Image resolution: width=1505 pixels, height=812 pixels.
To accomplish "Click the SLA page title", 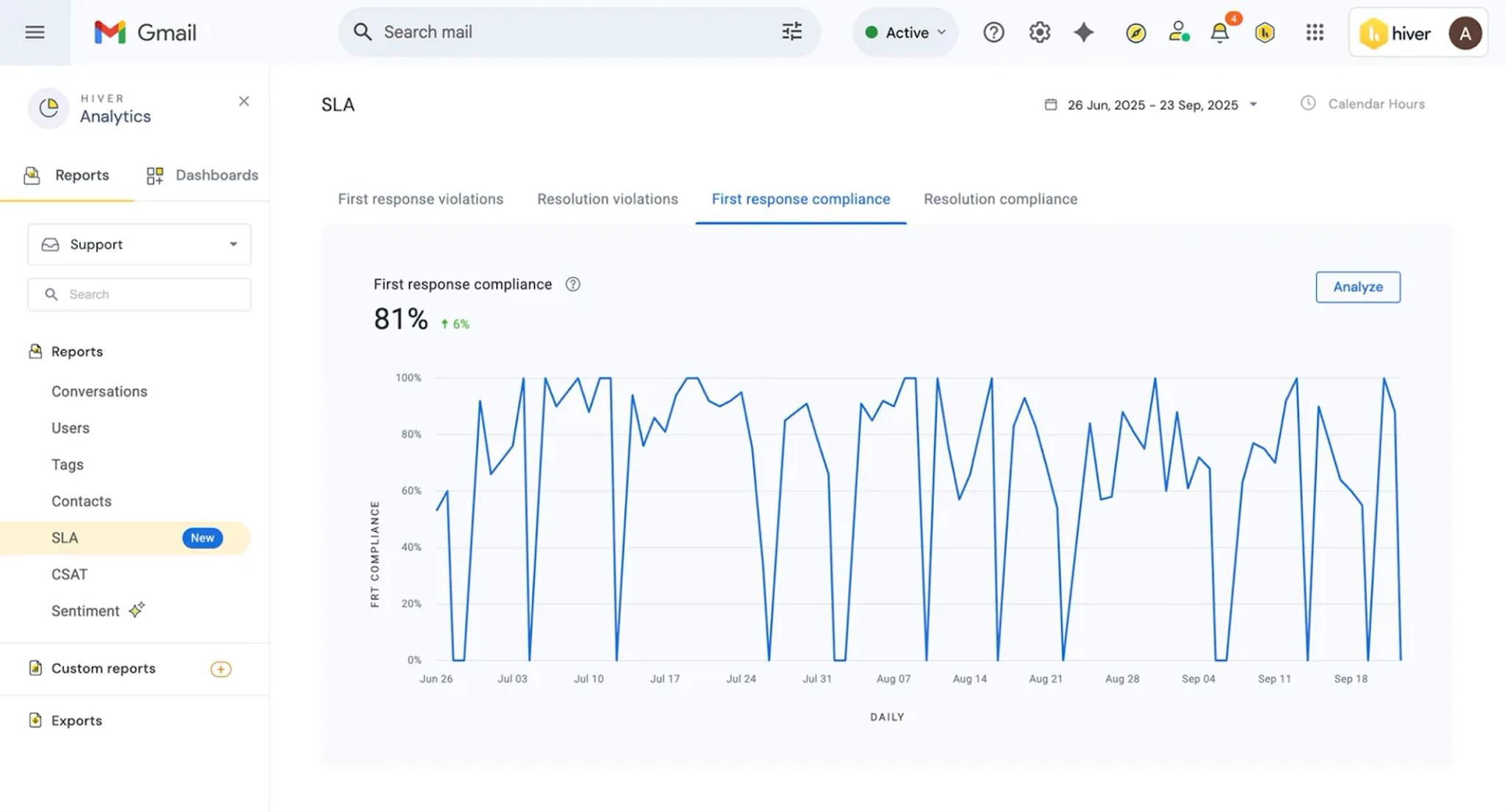I will 337,104.
